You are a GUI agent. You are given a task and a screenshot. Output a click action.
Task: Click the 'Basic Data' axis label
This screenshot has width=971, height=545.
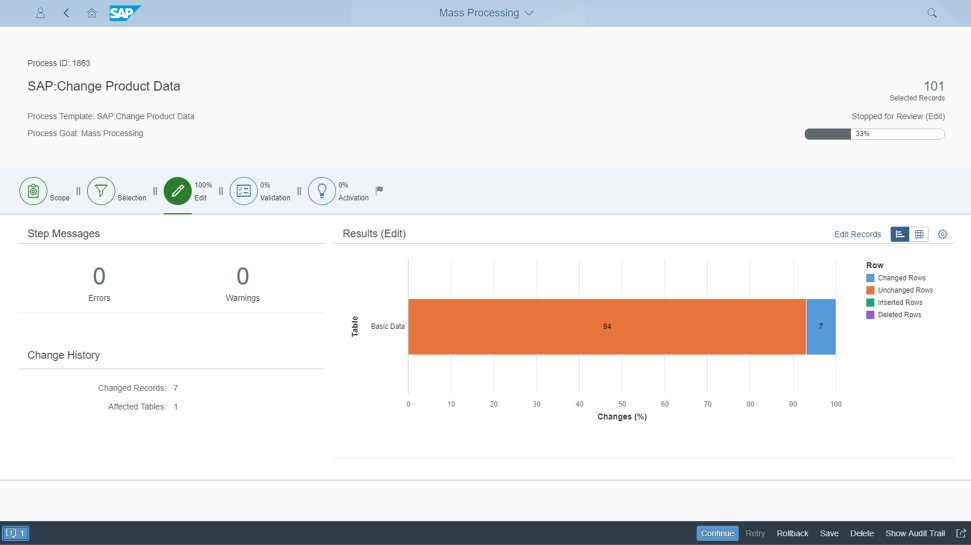coord(388,326)
